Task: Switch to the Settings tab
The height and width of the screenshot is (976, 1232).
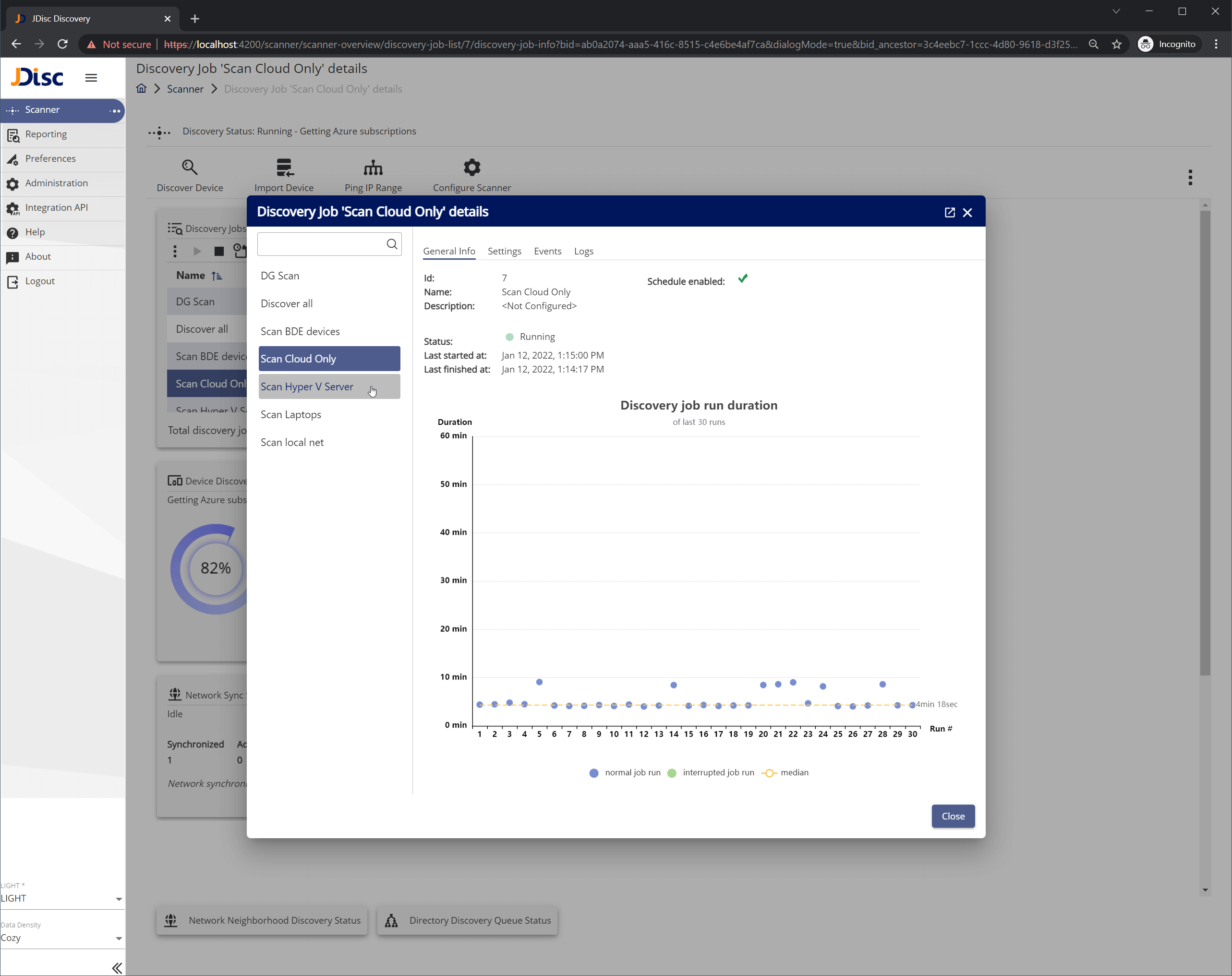Action: (504, 251)
